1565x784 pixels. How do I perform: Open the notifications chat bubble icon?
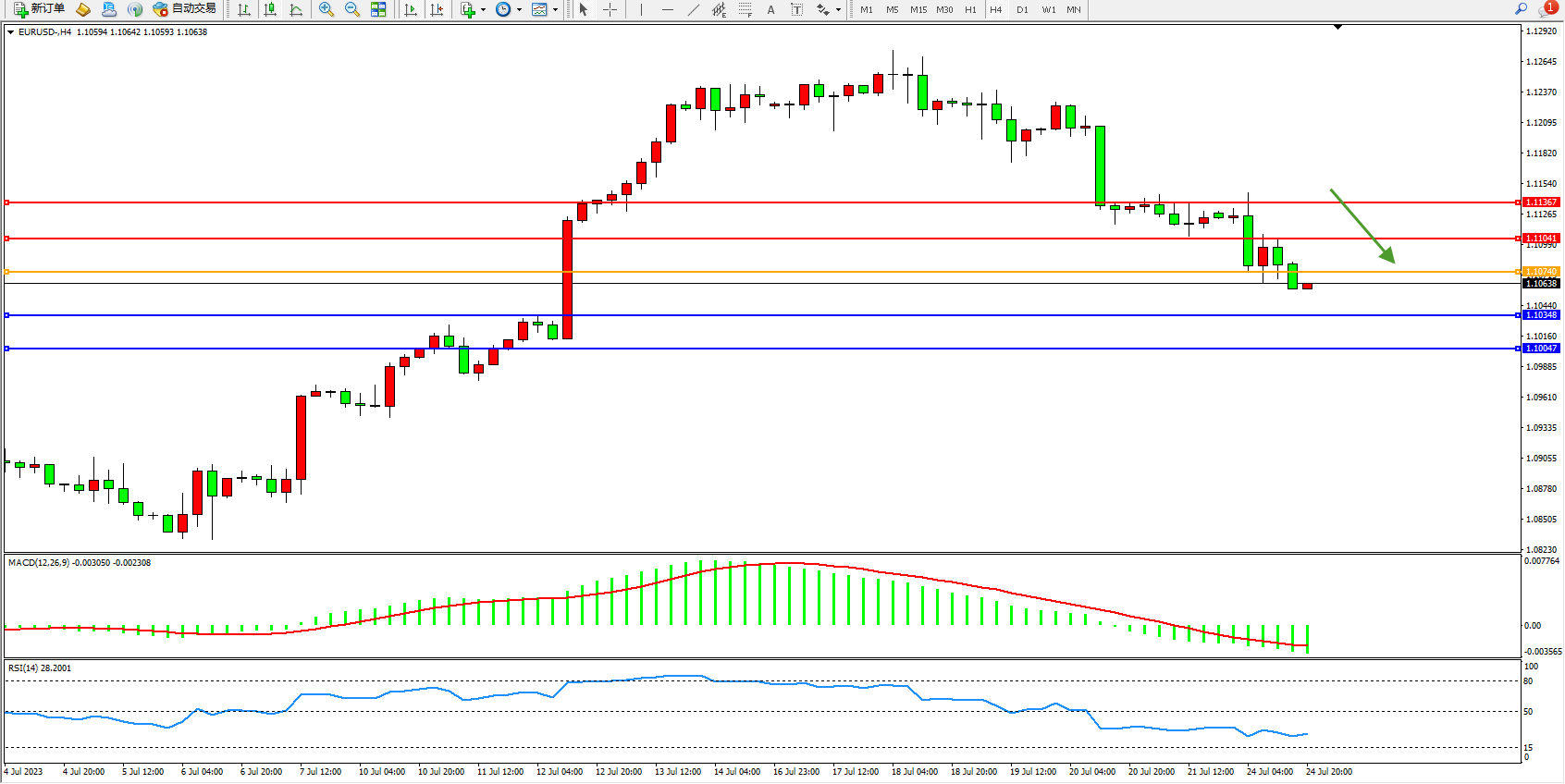click(x=1547, y=9)
